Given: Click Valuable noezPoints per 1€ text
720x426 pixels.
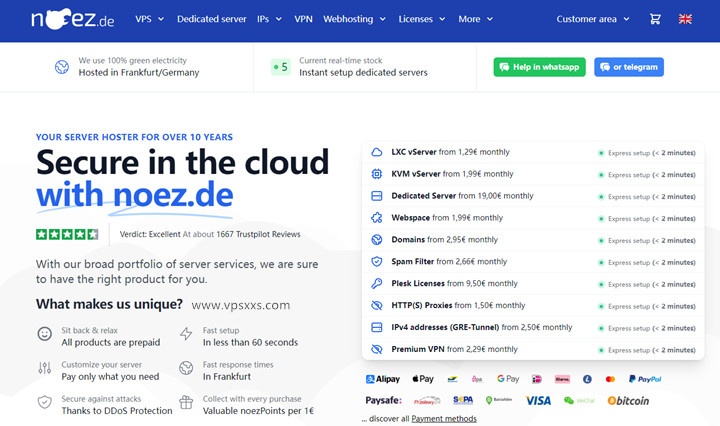Looking at the screenshot, I should point(258,411).
